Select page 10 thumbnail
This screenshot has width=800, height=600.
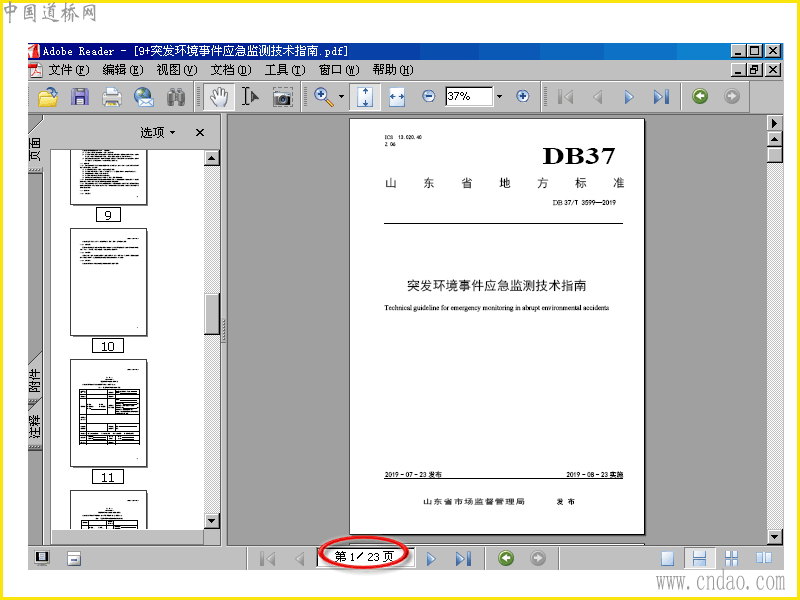[x=108, y=282]
